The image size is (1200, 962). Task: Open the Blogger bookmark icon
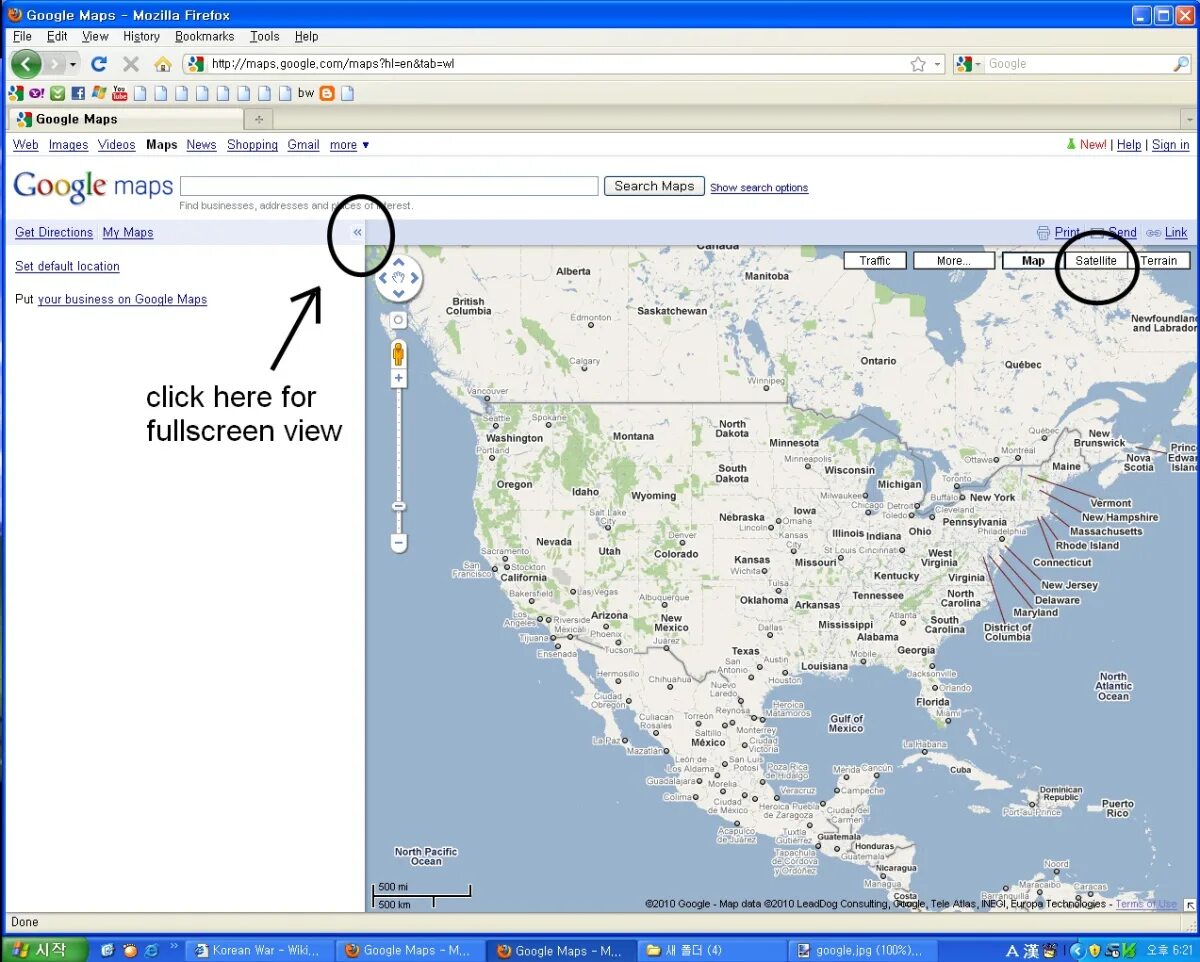click(x=327, y=93)
